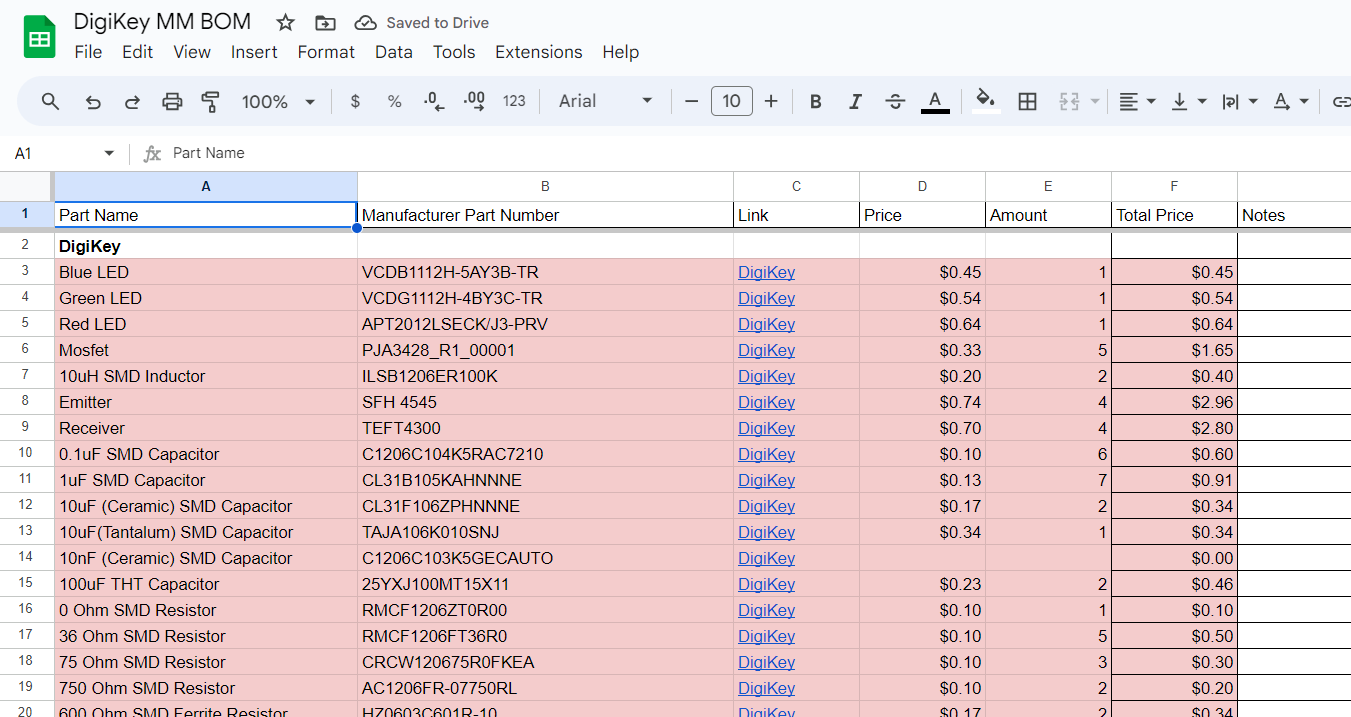Open the Arial font dropdown
Image resolution: width=1351 pixels, height=717 pixels.
click(606, 101)
